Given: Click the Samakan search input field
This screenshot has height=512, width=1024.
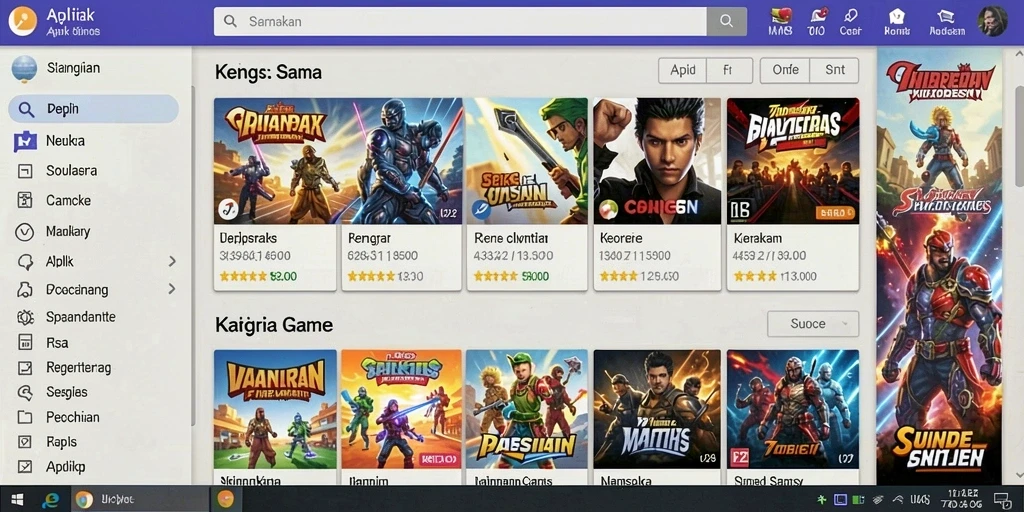Looking at the screenshot, I should point(460,22).
